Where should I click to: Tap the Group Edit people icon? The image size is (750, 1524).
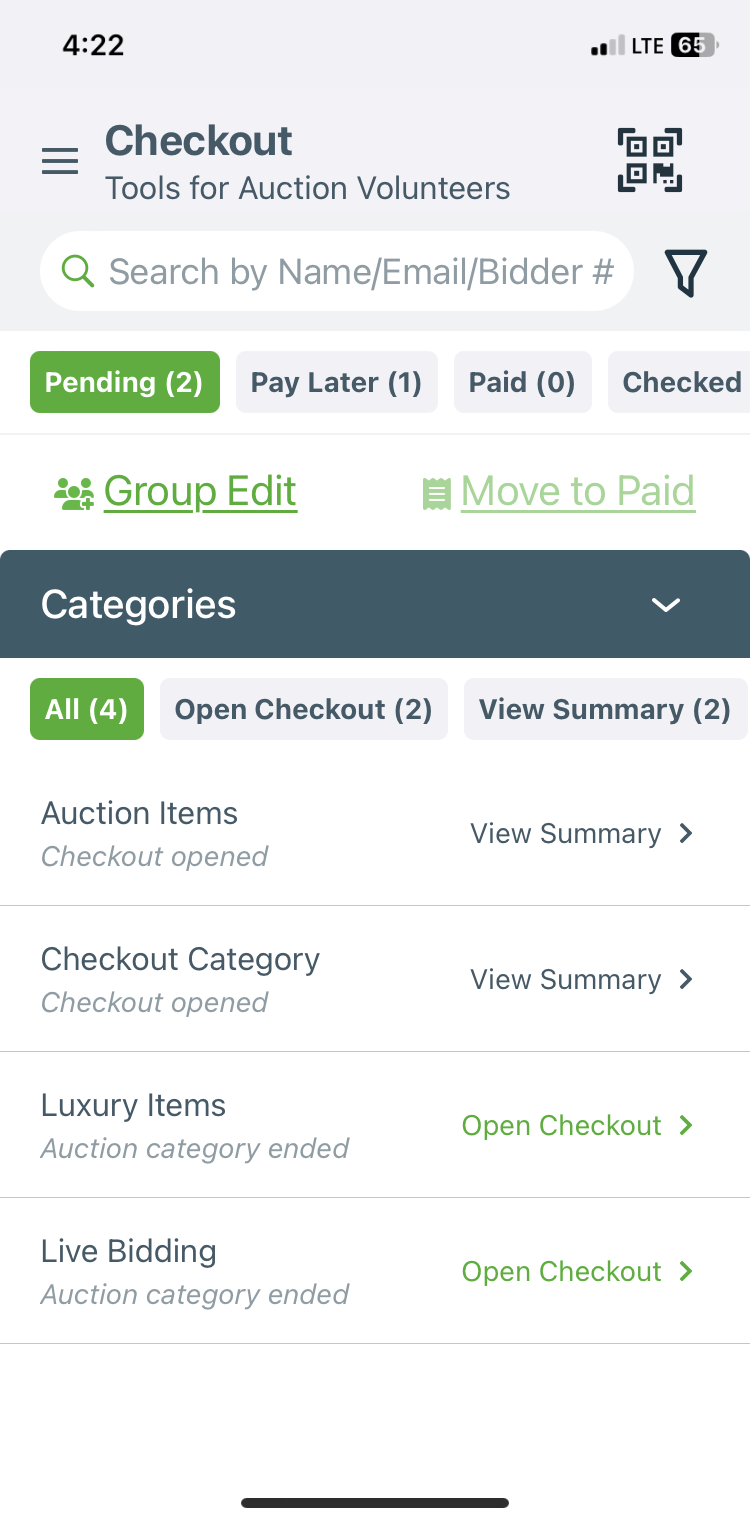pos(74,493)
